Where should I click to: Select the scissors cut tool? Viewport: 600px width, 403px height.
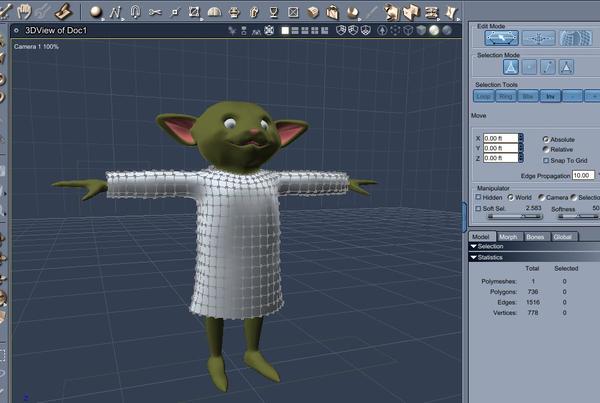point(155,12)
